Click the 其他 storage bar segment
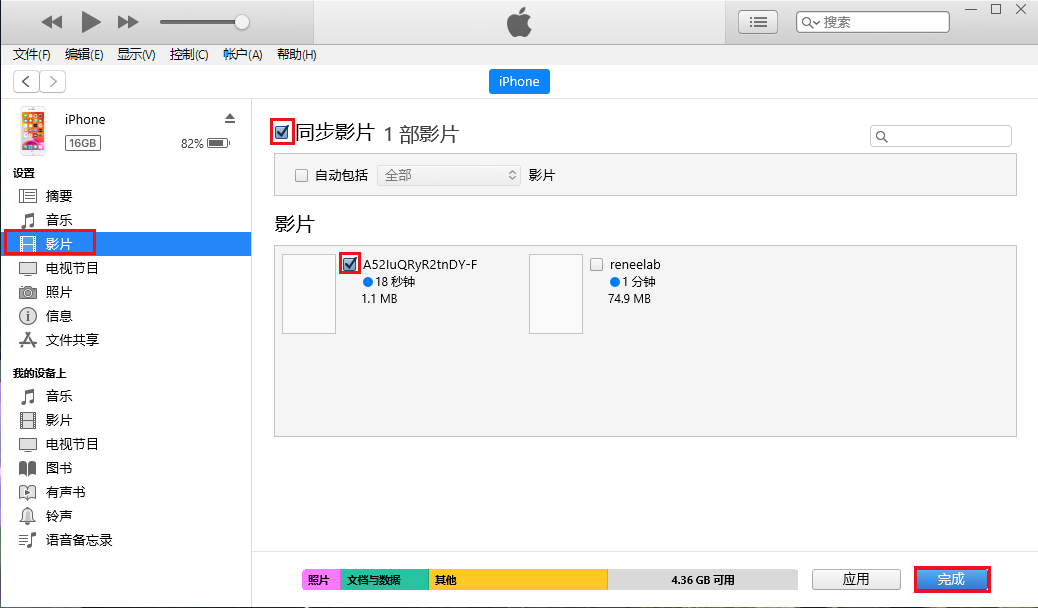 [x=518, y=580]
